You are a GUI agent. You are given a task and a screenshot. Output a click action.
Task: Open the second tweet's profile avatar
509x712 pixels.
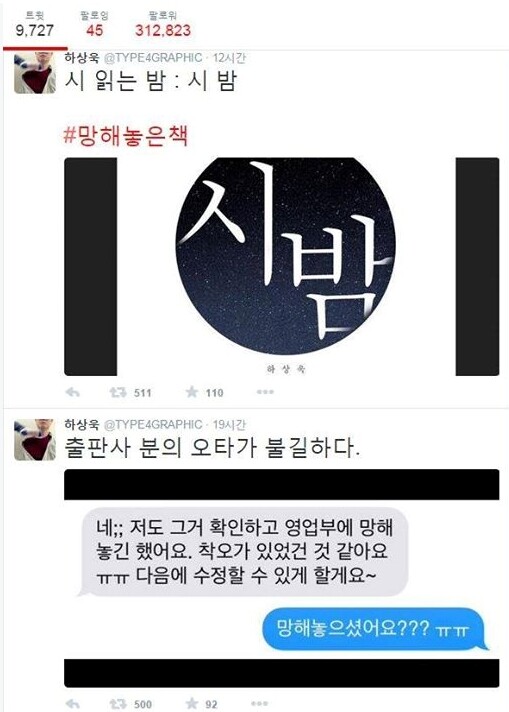[35, 440]
